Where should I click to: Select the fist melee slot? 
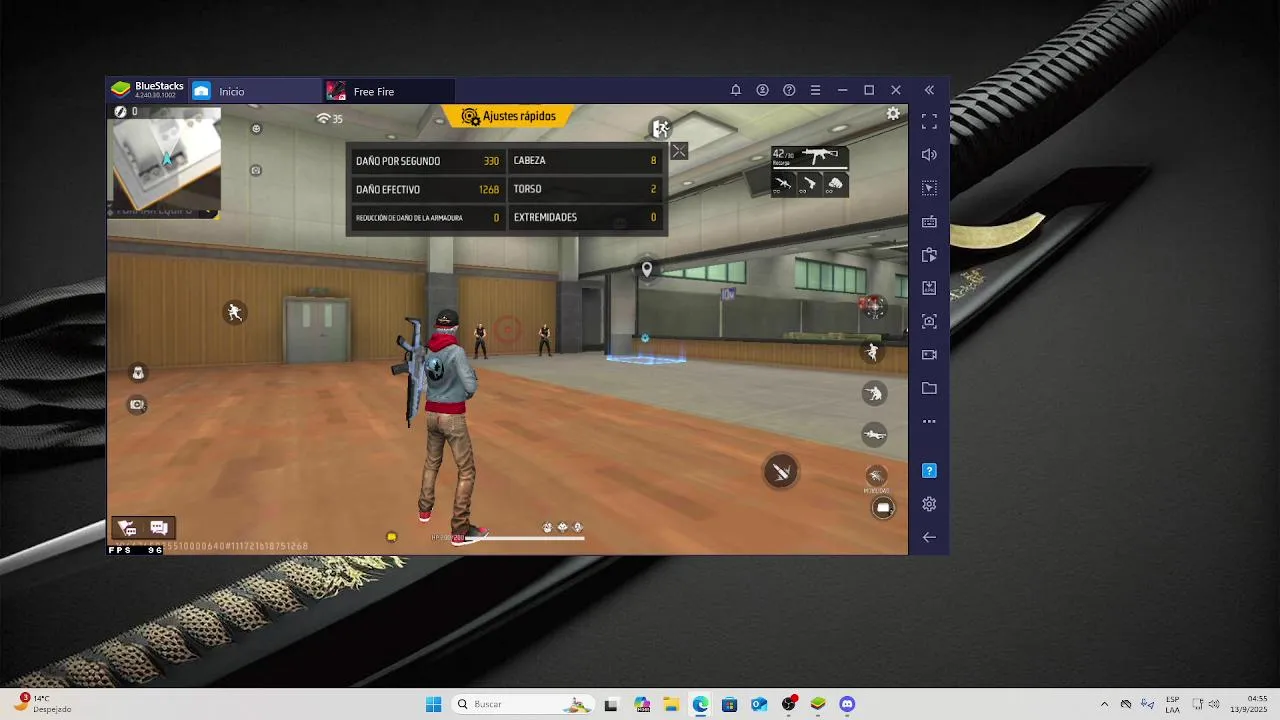click(x=835, y=184)
